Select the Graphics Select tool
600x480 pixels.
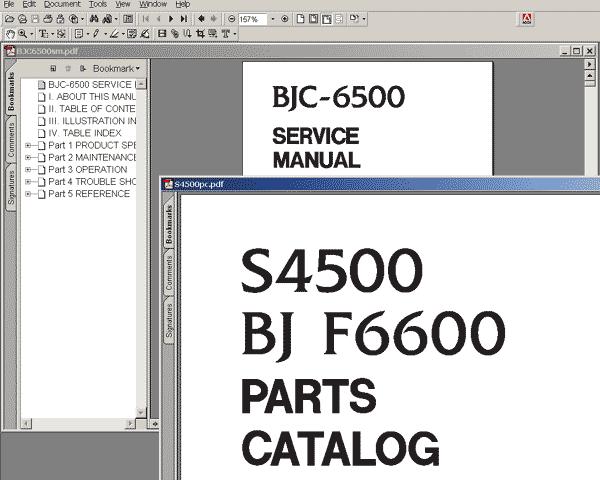click(x=61, y=34)
